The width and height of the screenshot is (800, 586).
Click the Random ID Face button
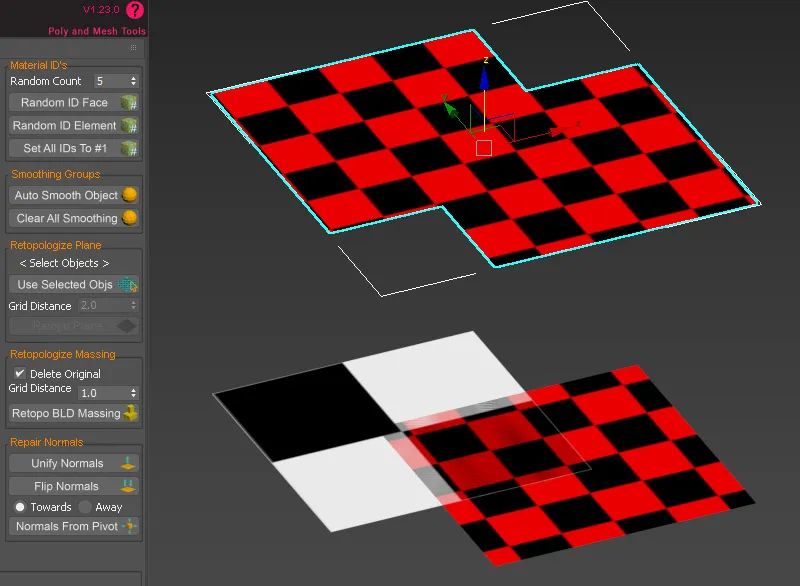74,103
